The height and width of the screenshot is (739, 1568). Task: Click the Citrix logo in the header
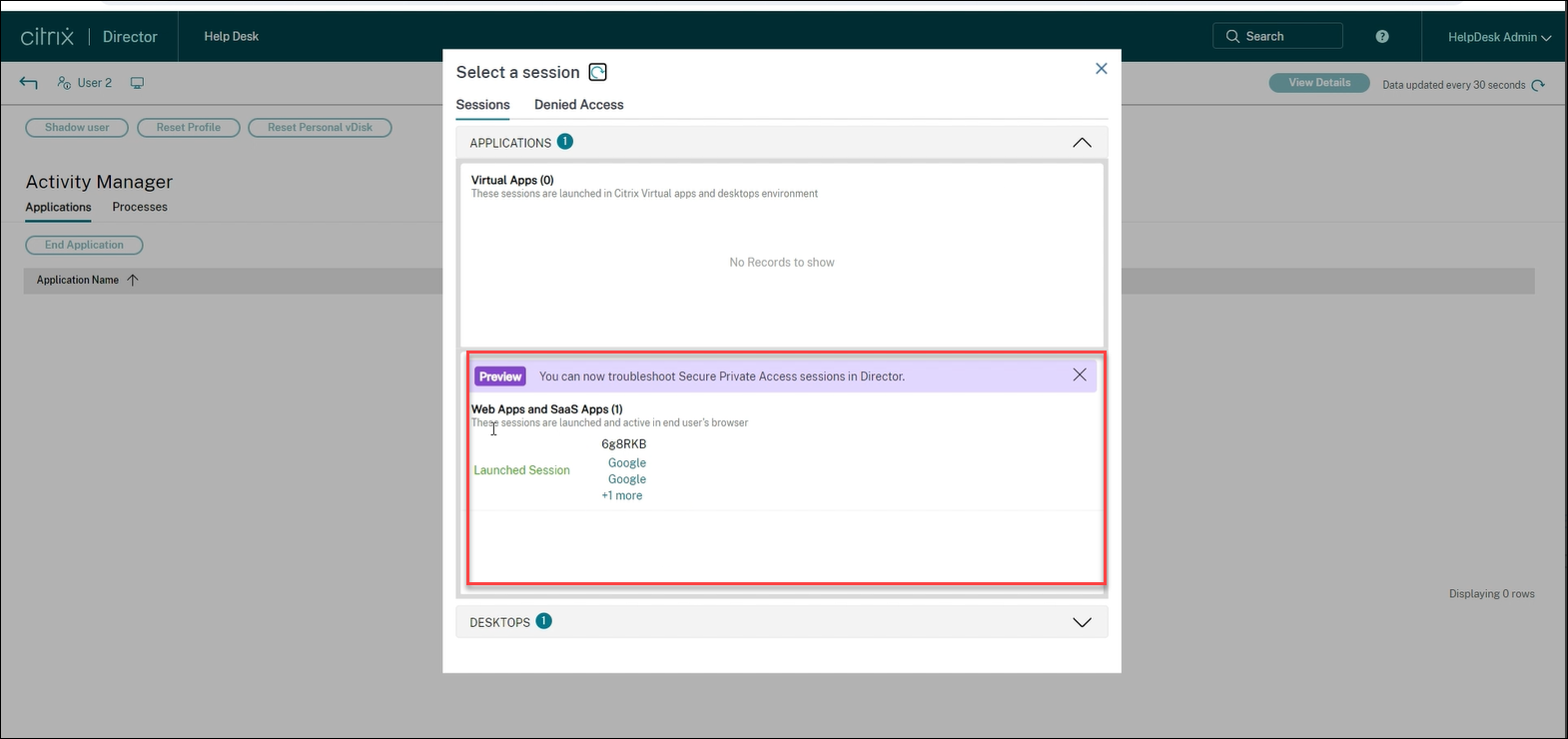[x=47, y=37]
